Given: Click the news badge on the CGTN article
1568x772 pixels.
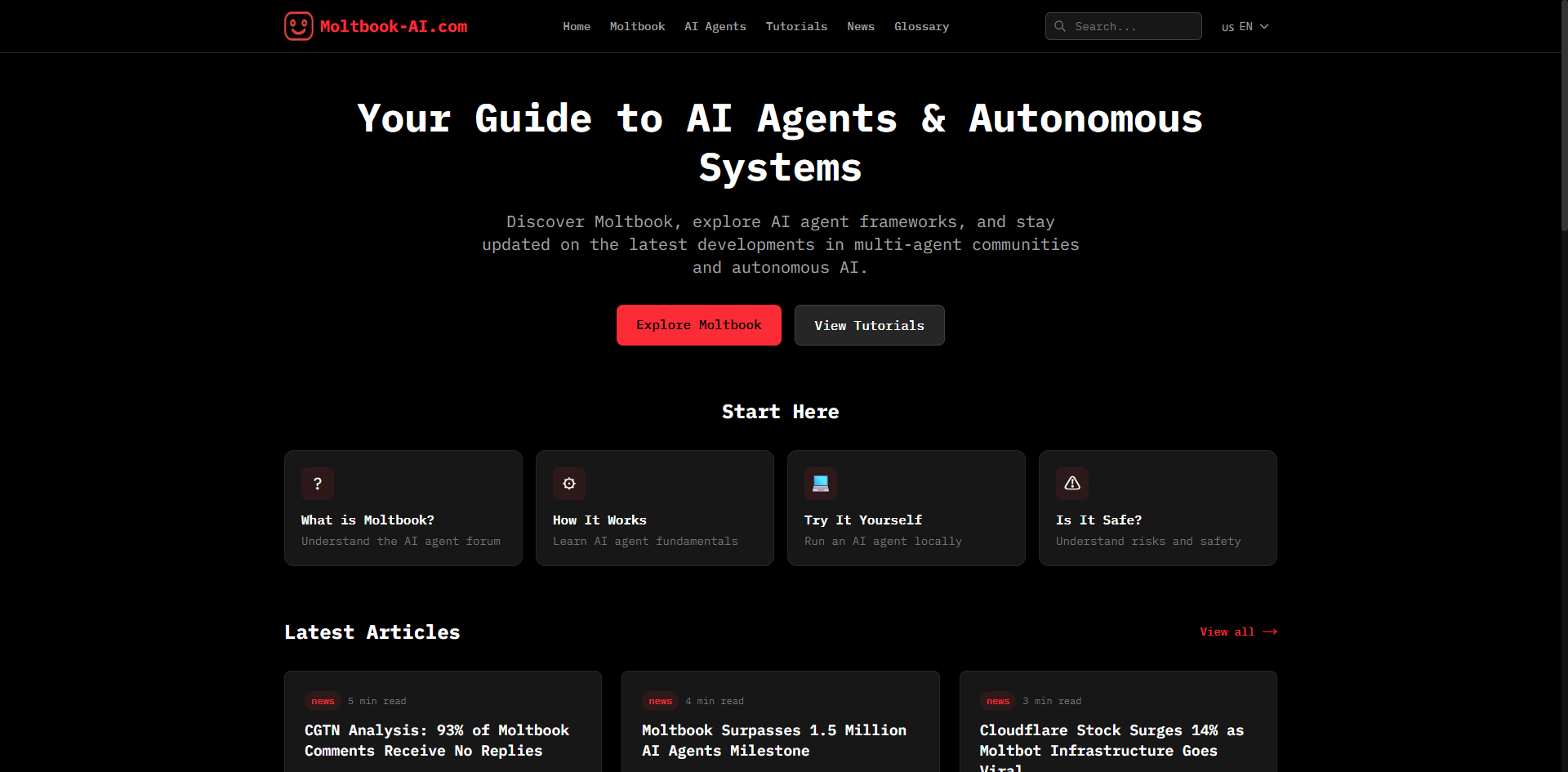Looking at the screenshot, I should coord(323,701).
